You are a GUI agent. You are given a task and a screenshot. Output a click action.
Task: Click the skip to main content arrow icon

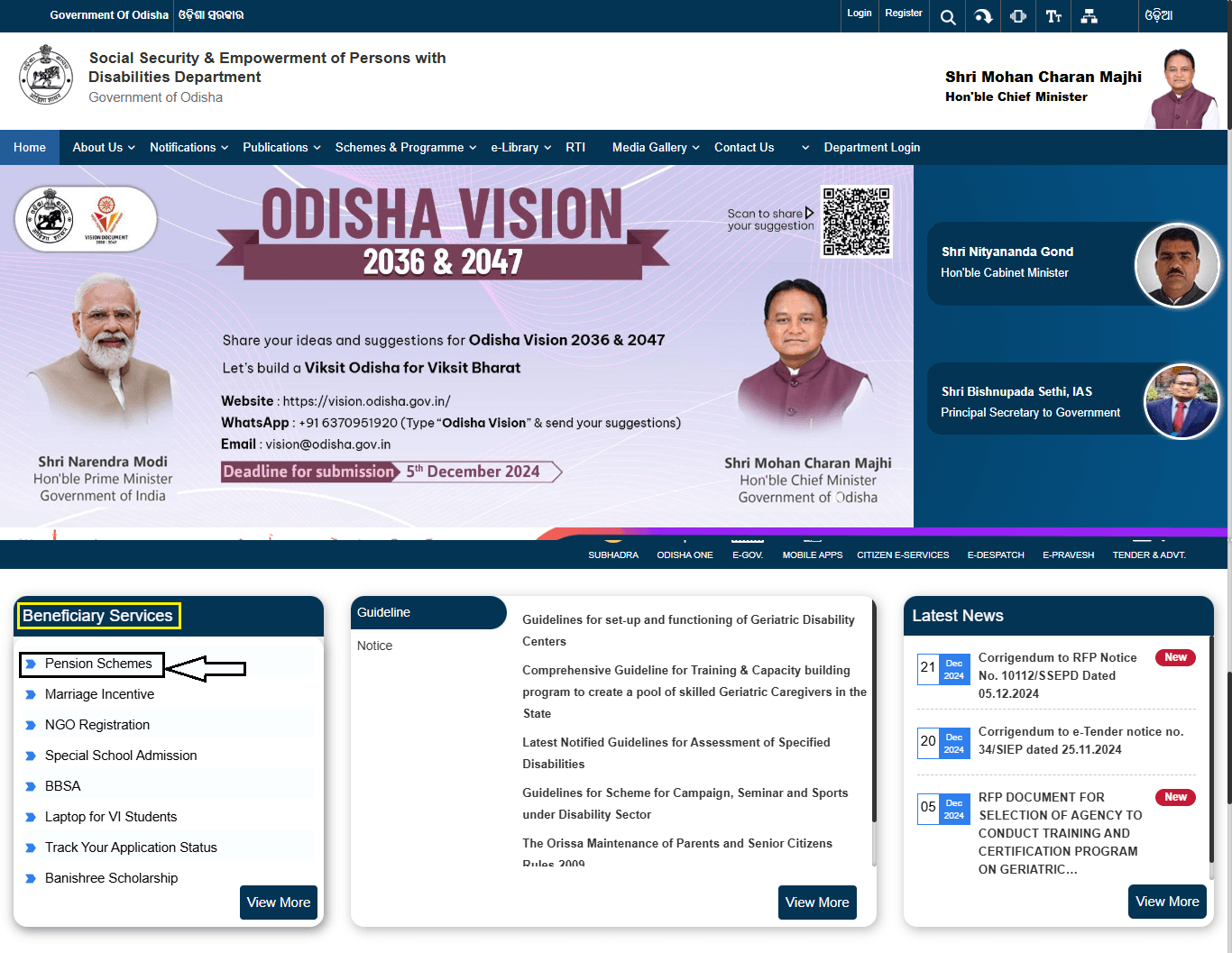[983, 16]
